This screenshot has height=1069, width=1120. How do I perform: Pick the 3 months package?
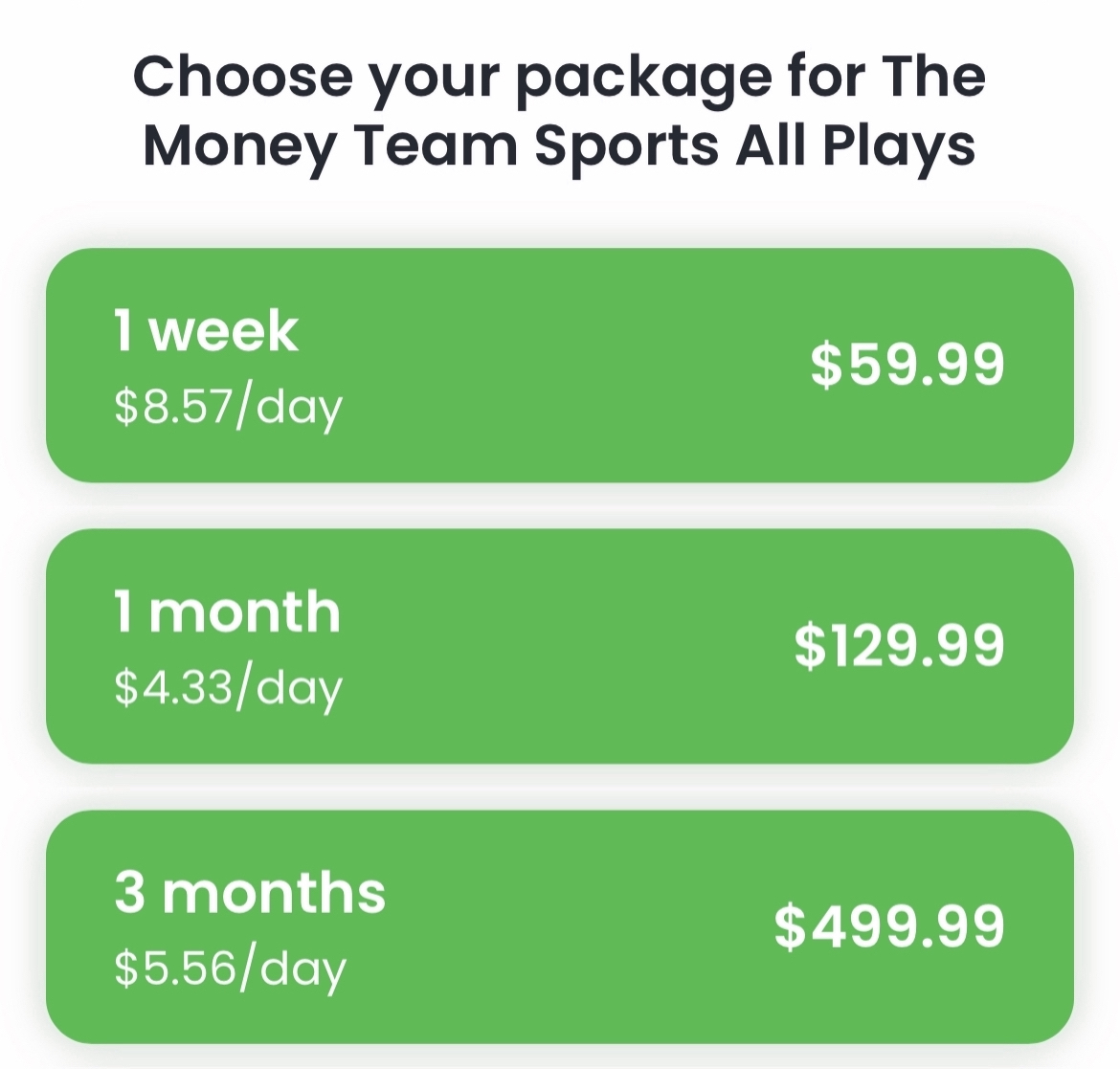point(560,926)
